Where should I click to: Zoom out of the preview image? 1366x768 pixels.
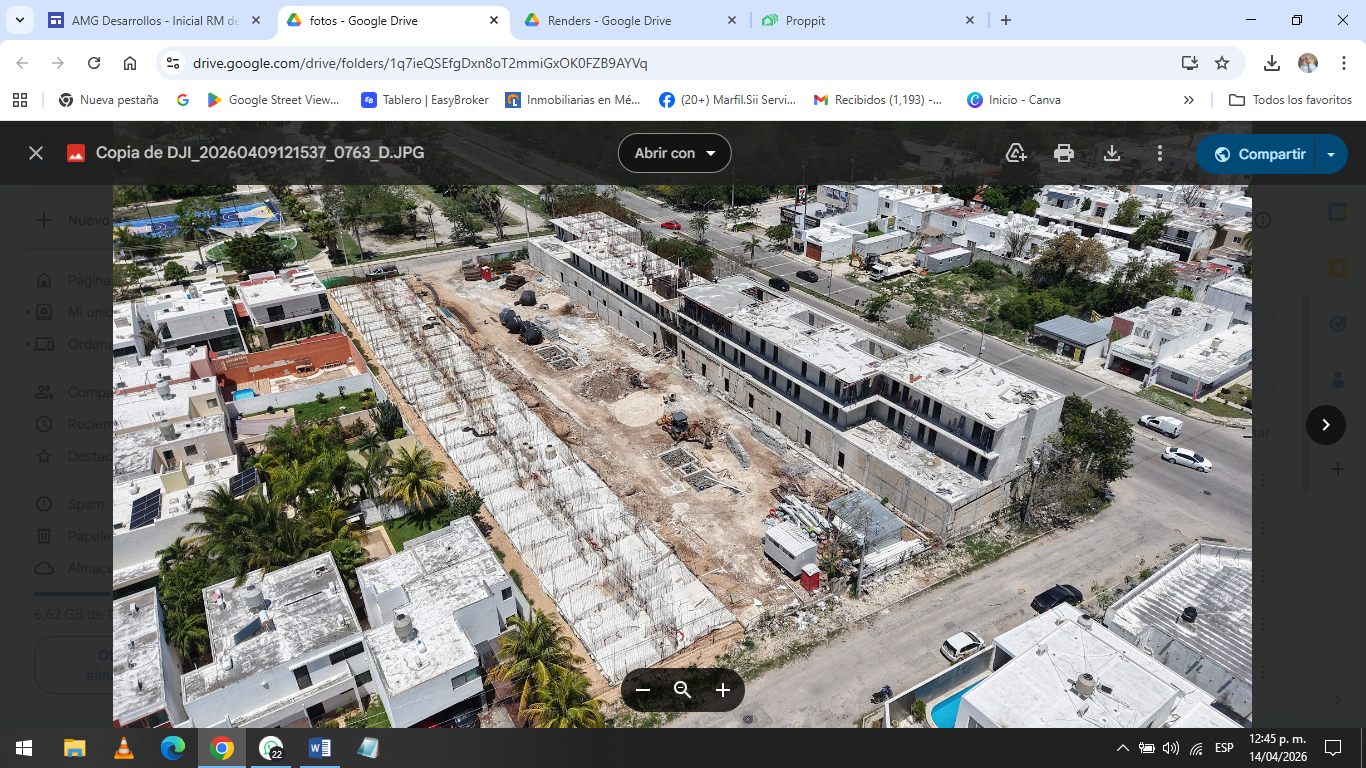pos(643,690)
